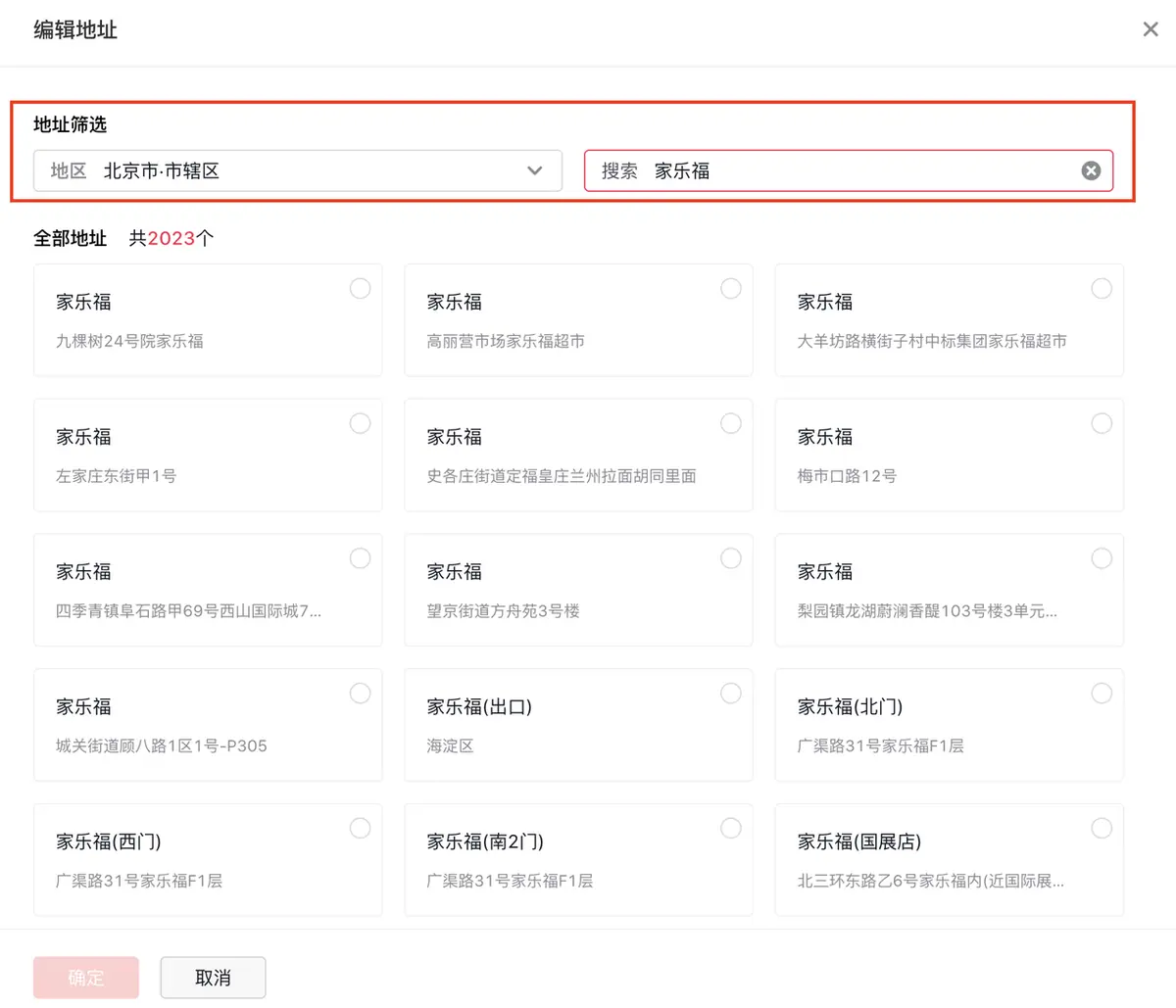The height and width of the screenshot is (1008, 1176).
Task: Select the radio for 高丽营市场家乐福超市
Action: coord(731,288)
